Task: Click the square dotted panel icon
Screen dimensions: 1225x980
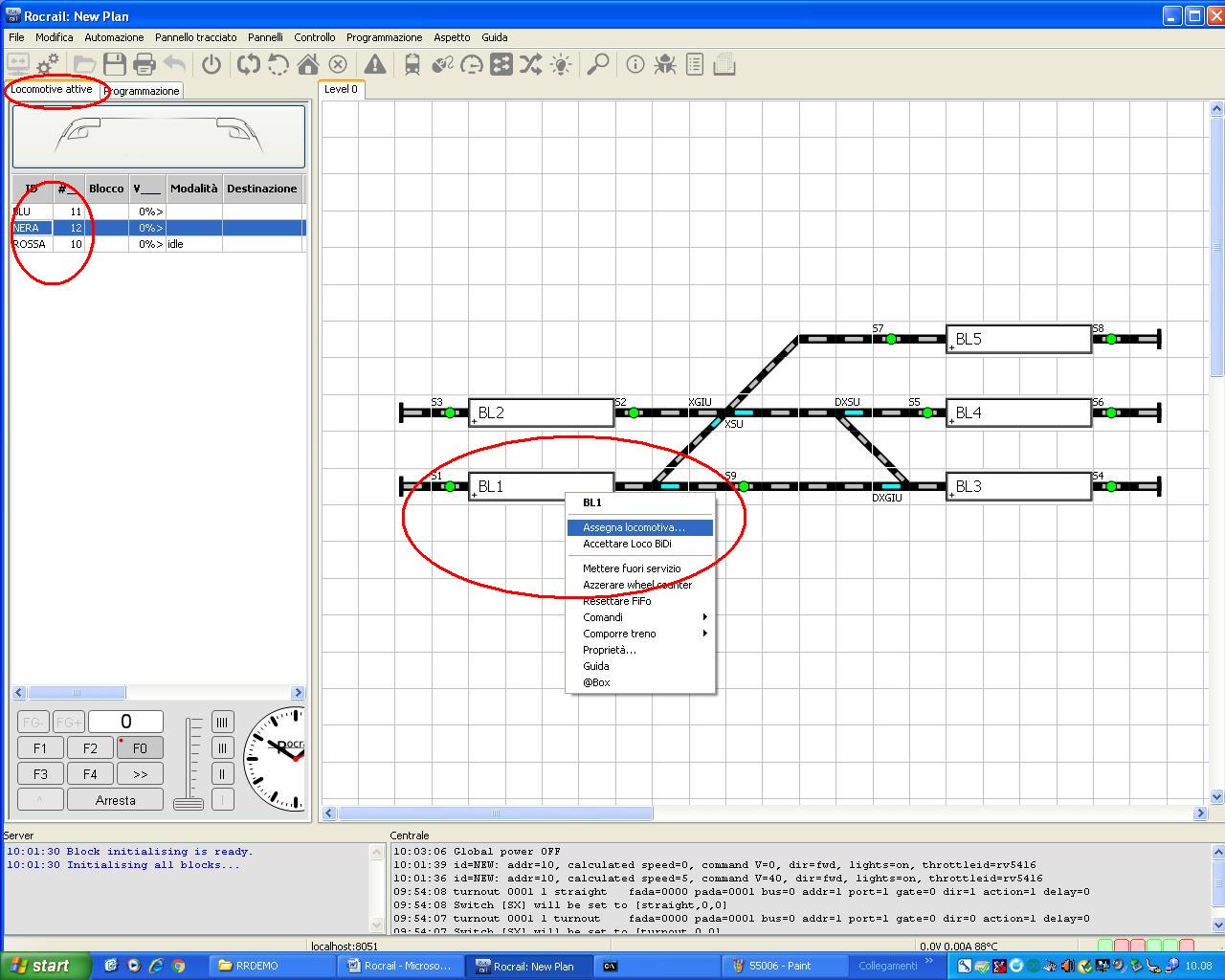Action: click(x=501, y=64)
